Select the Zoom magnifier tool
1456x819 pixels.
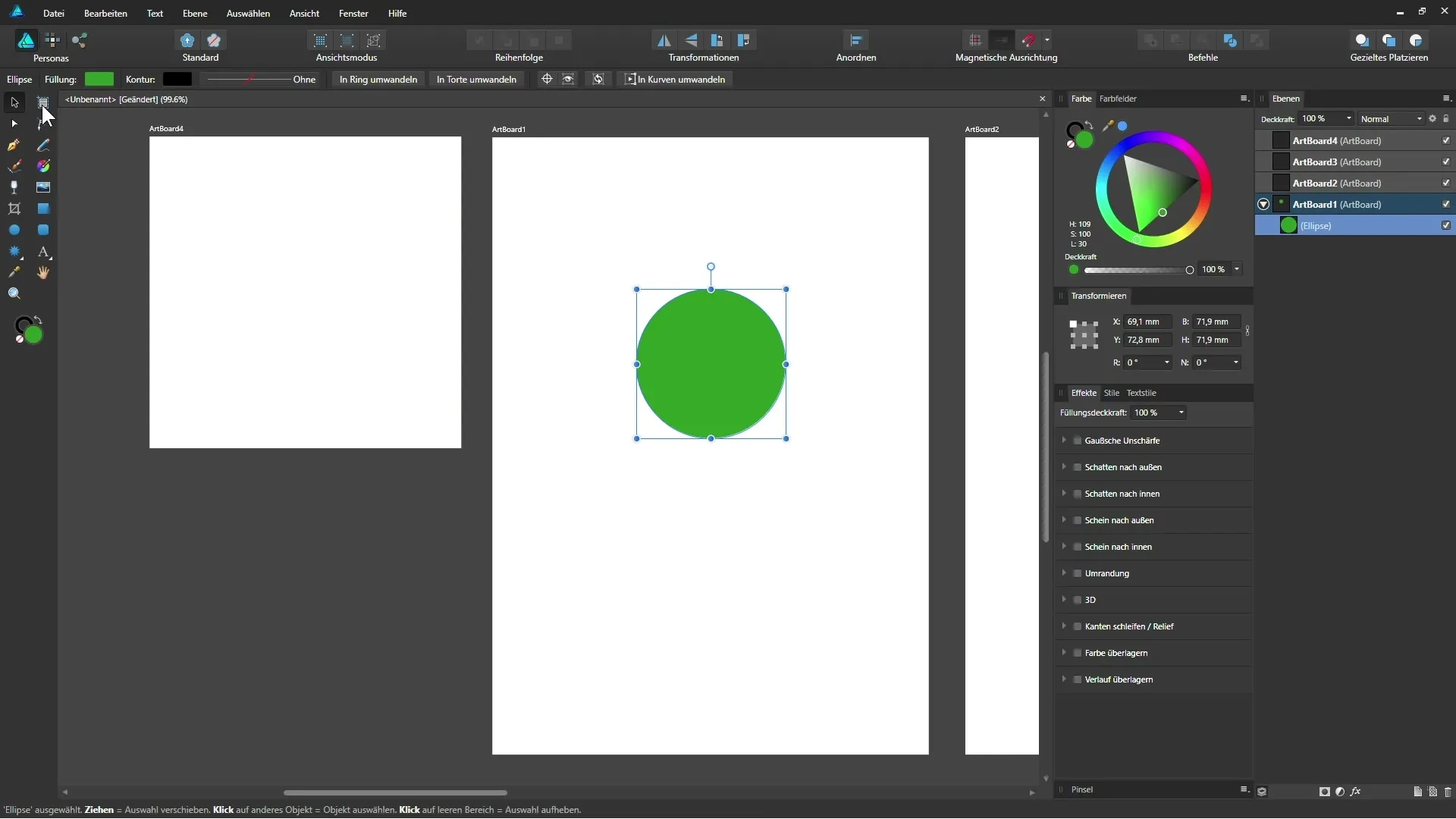tap(14, 293)
